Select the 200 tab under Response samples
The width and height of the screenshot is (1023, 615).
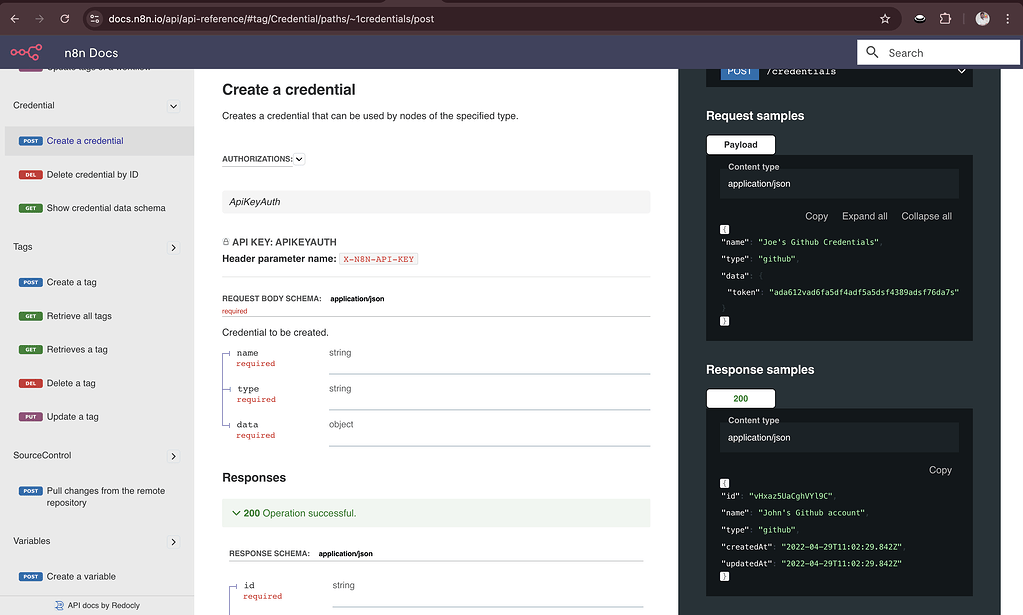(x=740, y=398)
